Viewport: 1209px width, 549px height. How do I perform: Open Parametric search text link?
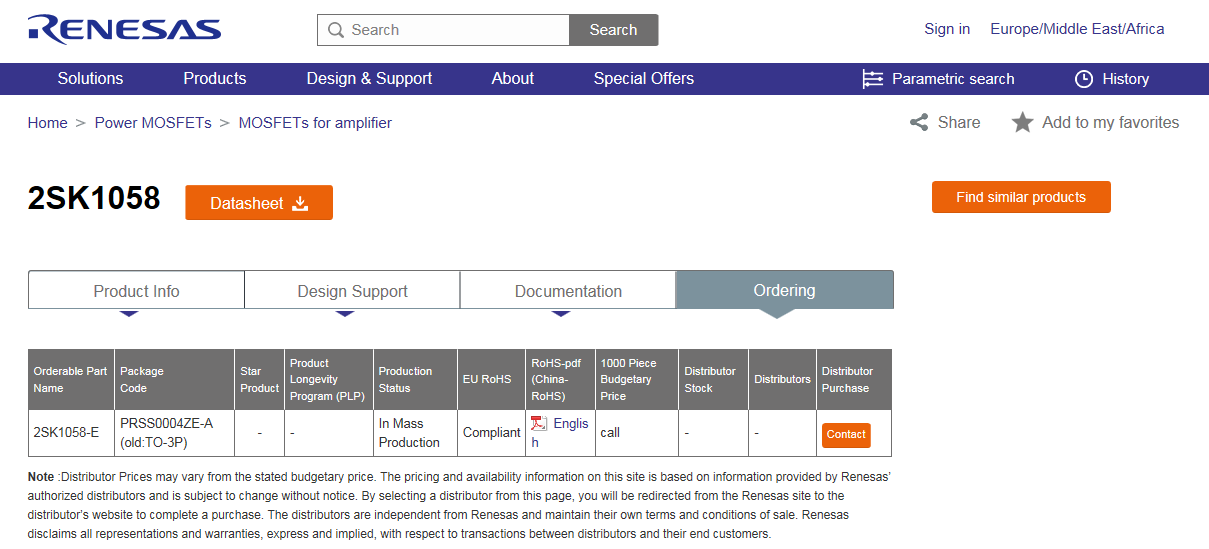tap(953, 79)
